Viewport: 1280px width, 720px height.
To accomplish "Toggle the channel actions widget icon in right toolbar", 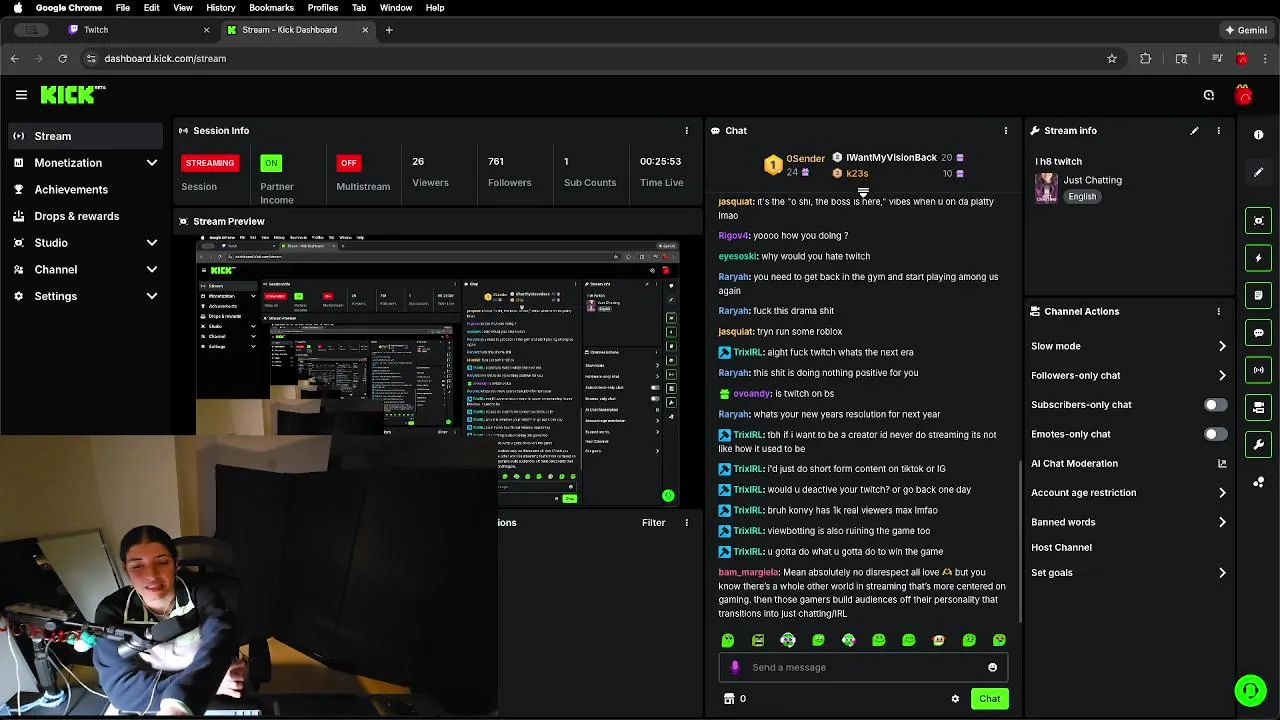I will click(1258, 407).
